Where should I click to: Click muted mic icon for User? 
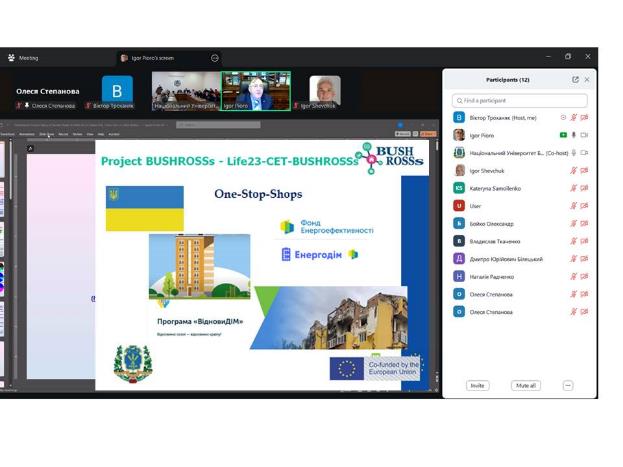pos(574,205)
